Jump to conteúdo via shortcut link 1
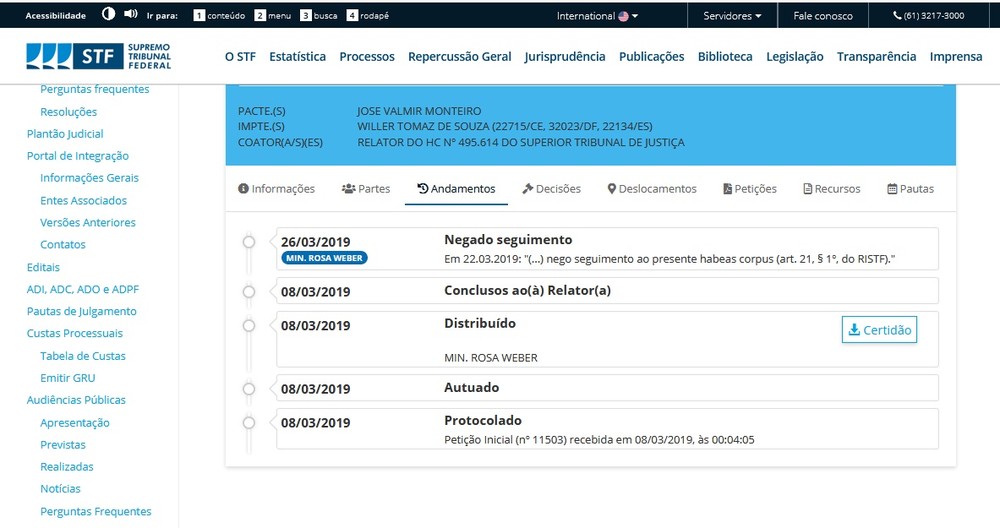Image resolution: width=1000 pixels, height=528 pixels. pos(219,15)
